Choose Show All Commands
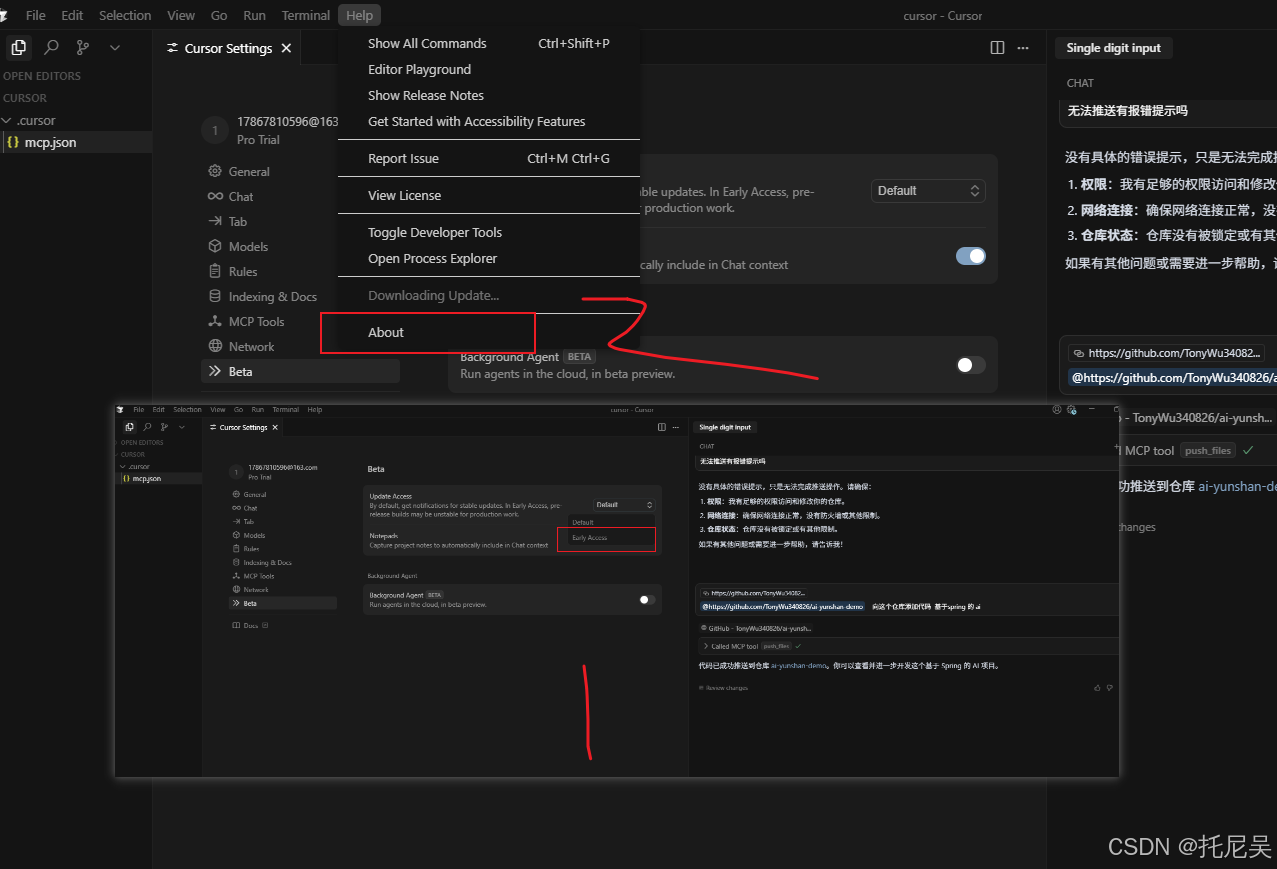The width and height of the screenshot is (1277, 869). 489,43
